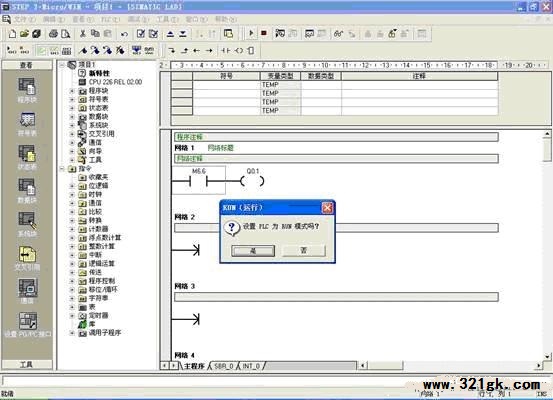The height and width of the screenshot is (400, 553).
Task: Click the 查看 navigation bar header button
Action: [27, 65]
